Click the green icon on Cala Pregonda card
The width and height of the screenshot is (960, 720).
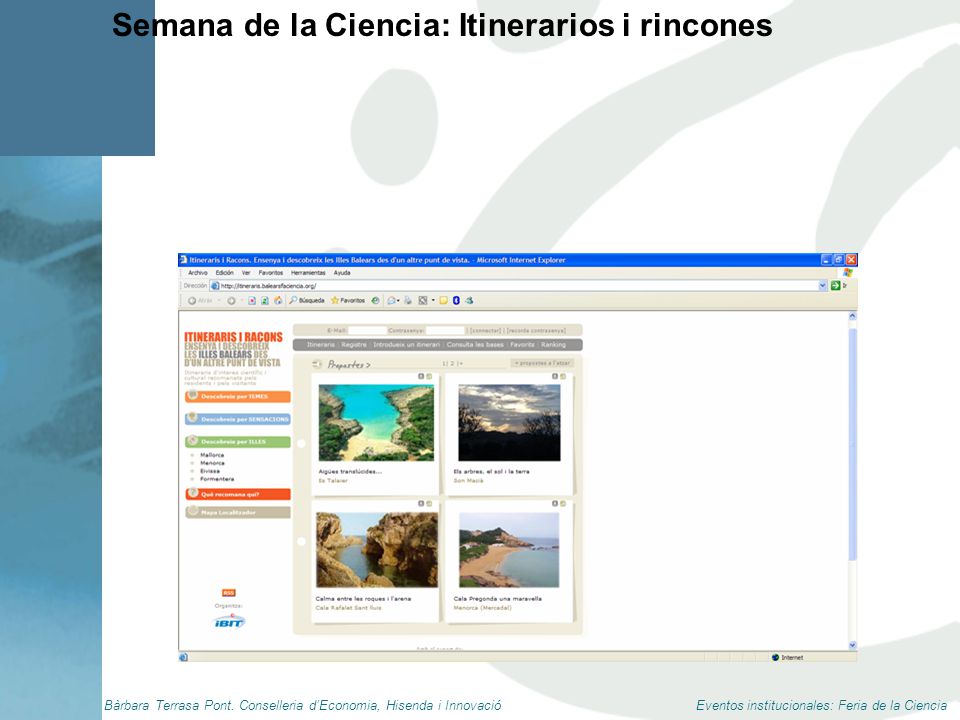[563, 504]
